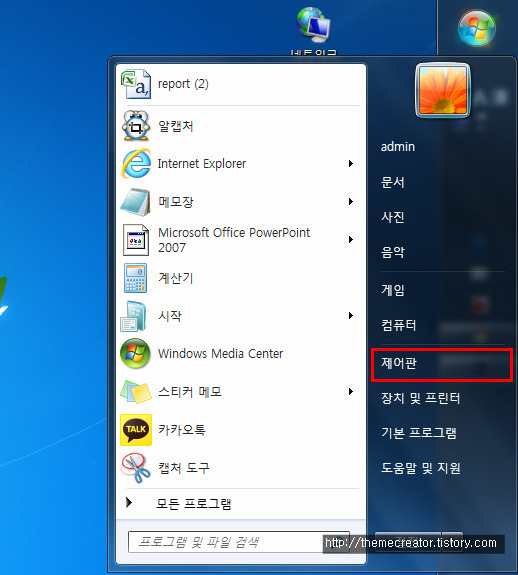This screenshot has height=575, width=518.
Task: Open 기본 프로그램 default programs
Action: 419,433
